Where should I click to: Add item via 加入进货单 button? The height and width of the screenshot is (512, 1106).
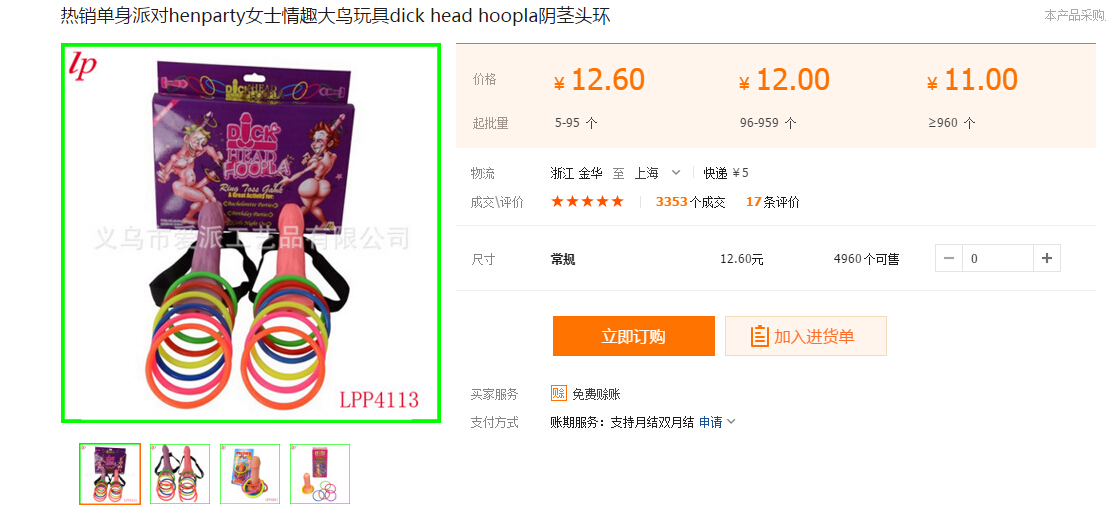[806, 336]
